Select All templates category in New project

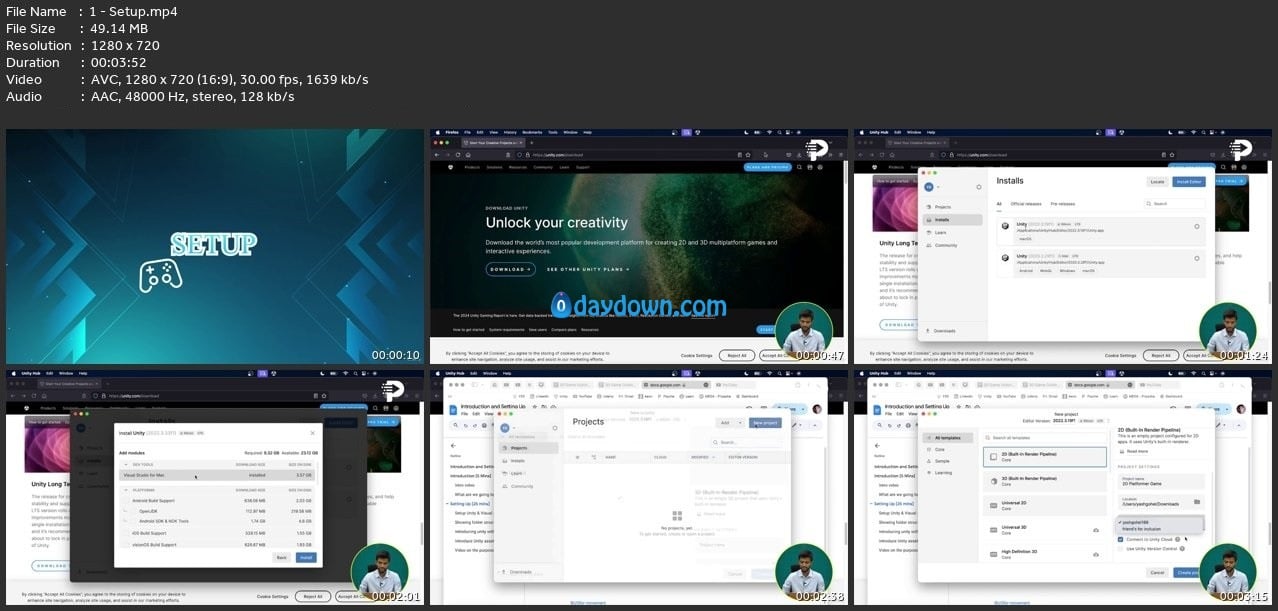(x=948, y=438)
